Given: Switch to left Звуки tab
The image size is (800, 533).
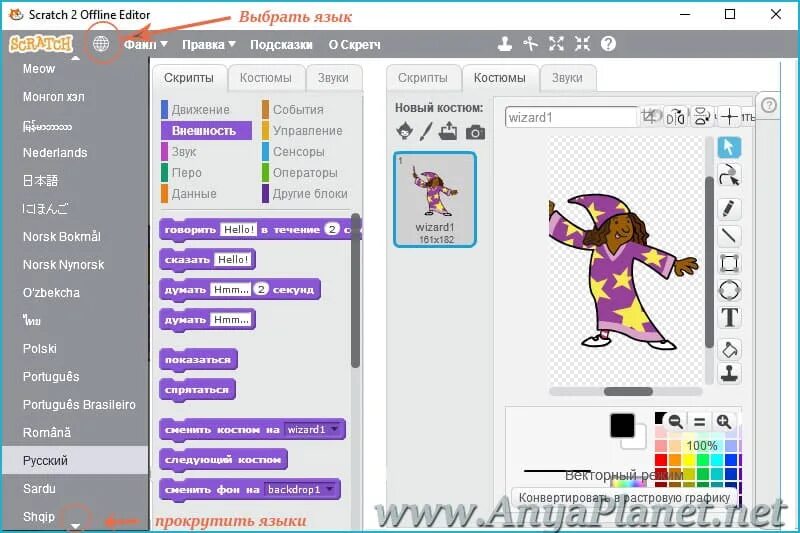Looking at the screenshot, I should [333, 78].
